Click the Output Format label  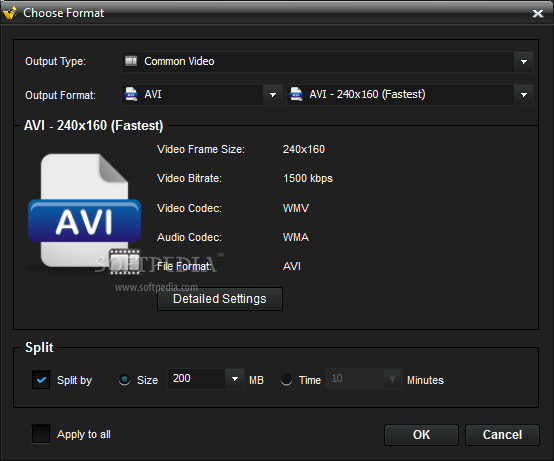coord(60,95)
